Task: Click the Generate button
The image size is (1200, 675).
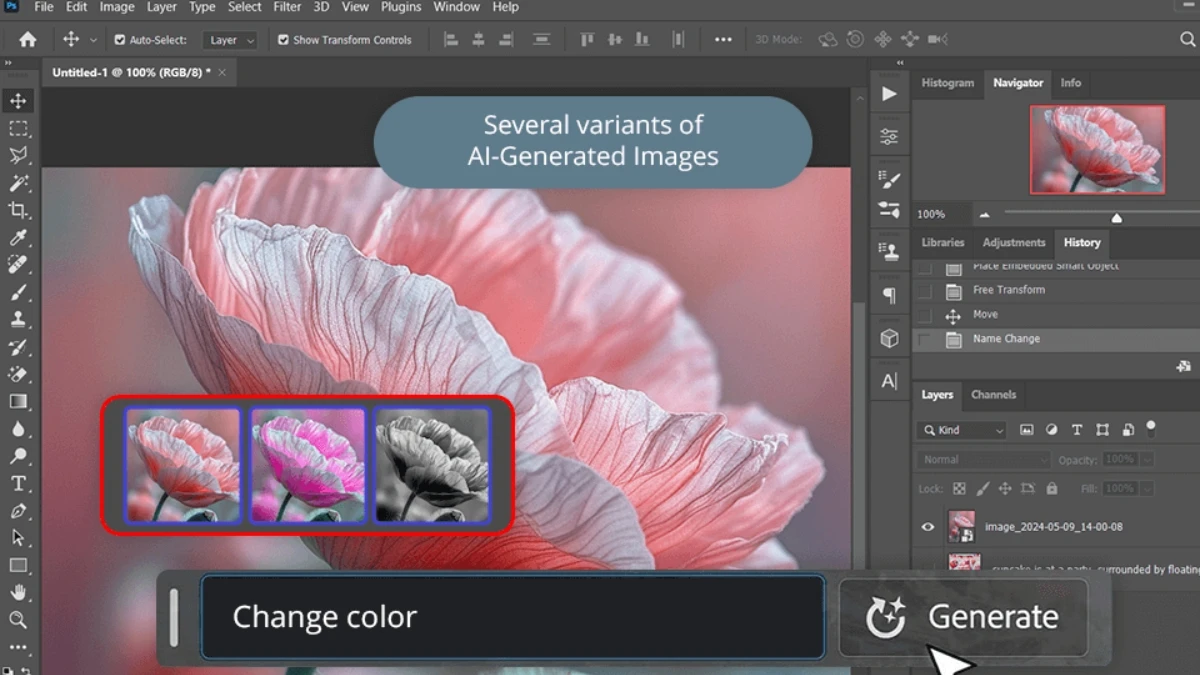Action: [963, 617]
